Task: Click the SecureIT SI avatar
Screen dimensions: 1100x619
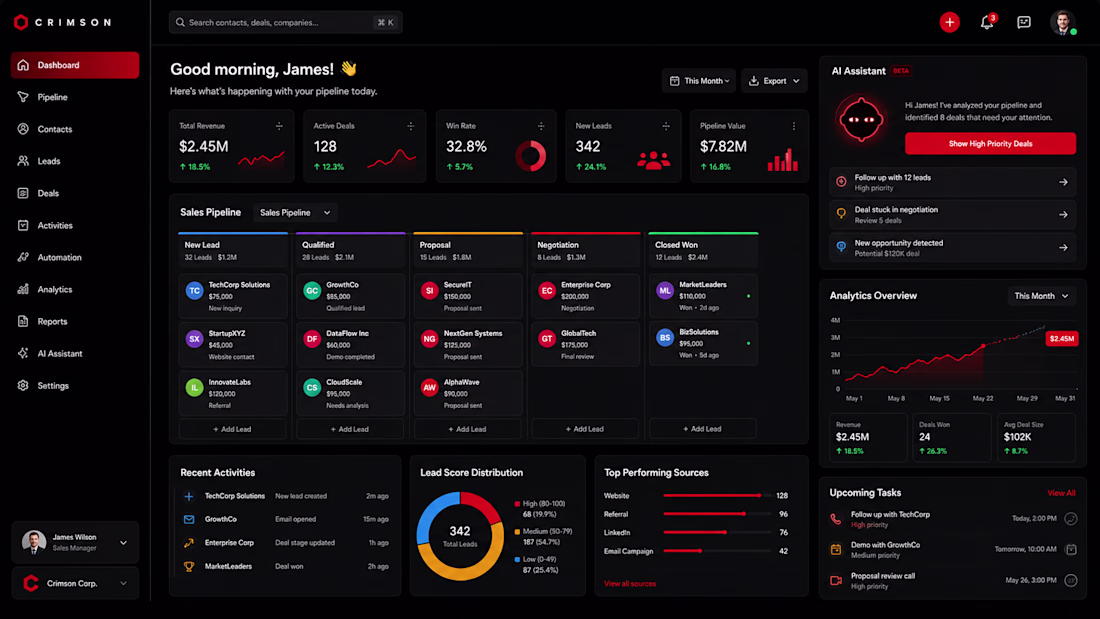Action: [x=429, y=291]
